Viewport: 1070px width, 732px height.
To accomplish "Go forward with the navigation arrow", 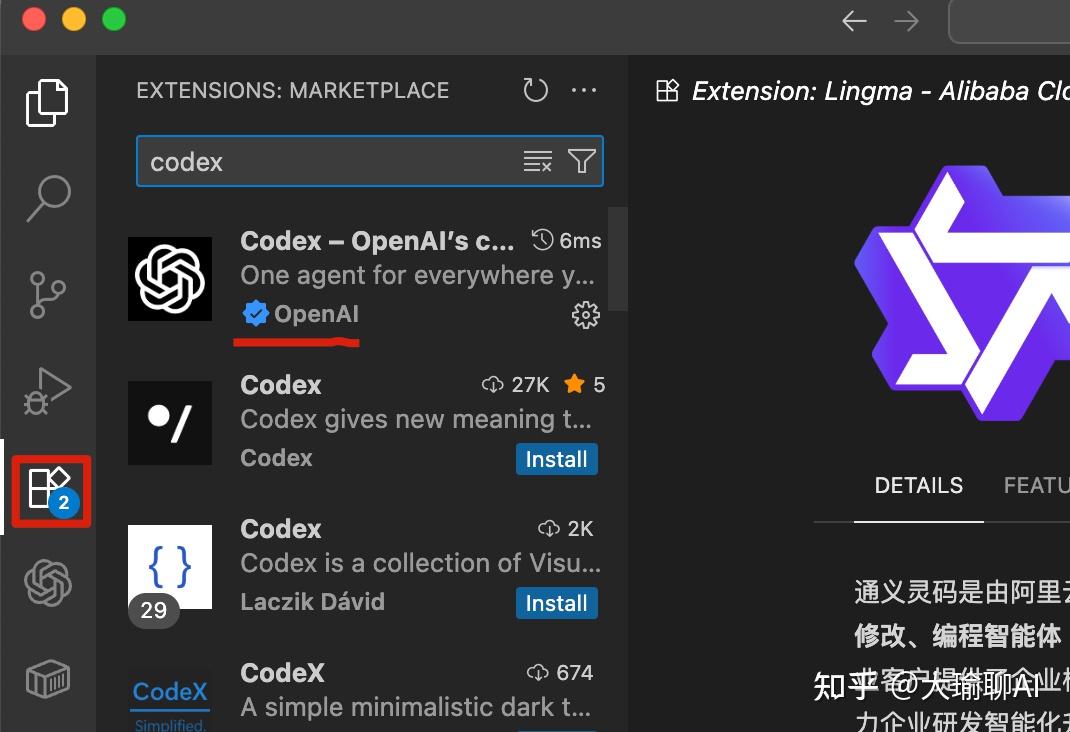I will tap(906, 21).
